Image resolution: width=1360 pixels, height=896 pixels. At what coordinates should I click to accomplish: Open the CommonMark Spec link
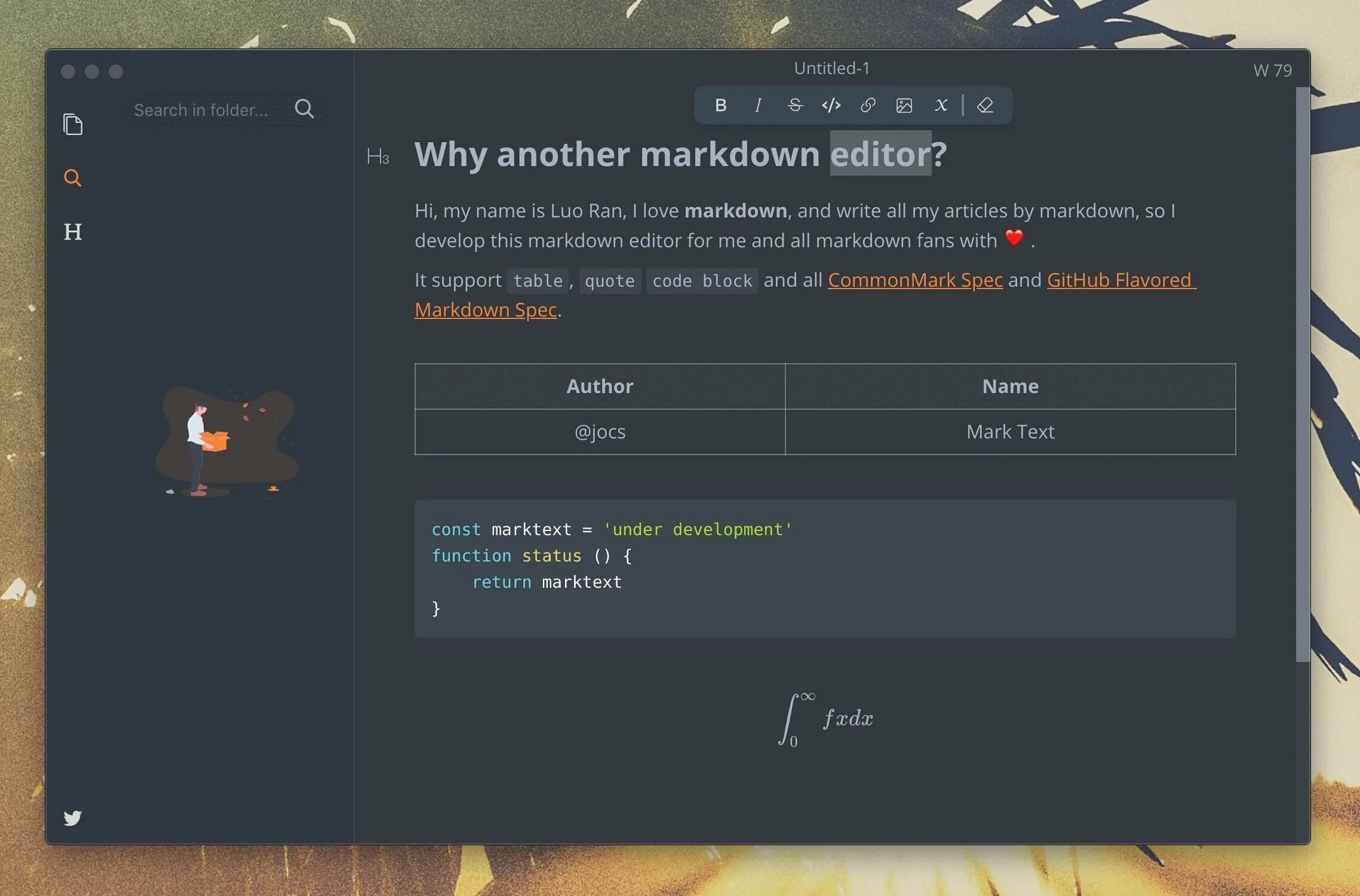[914, 280]
